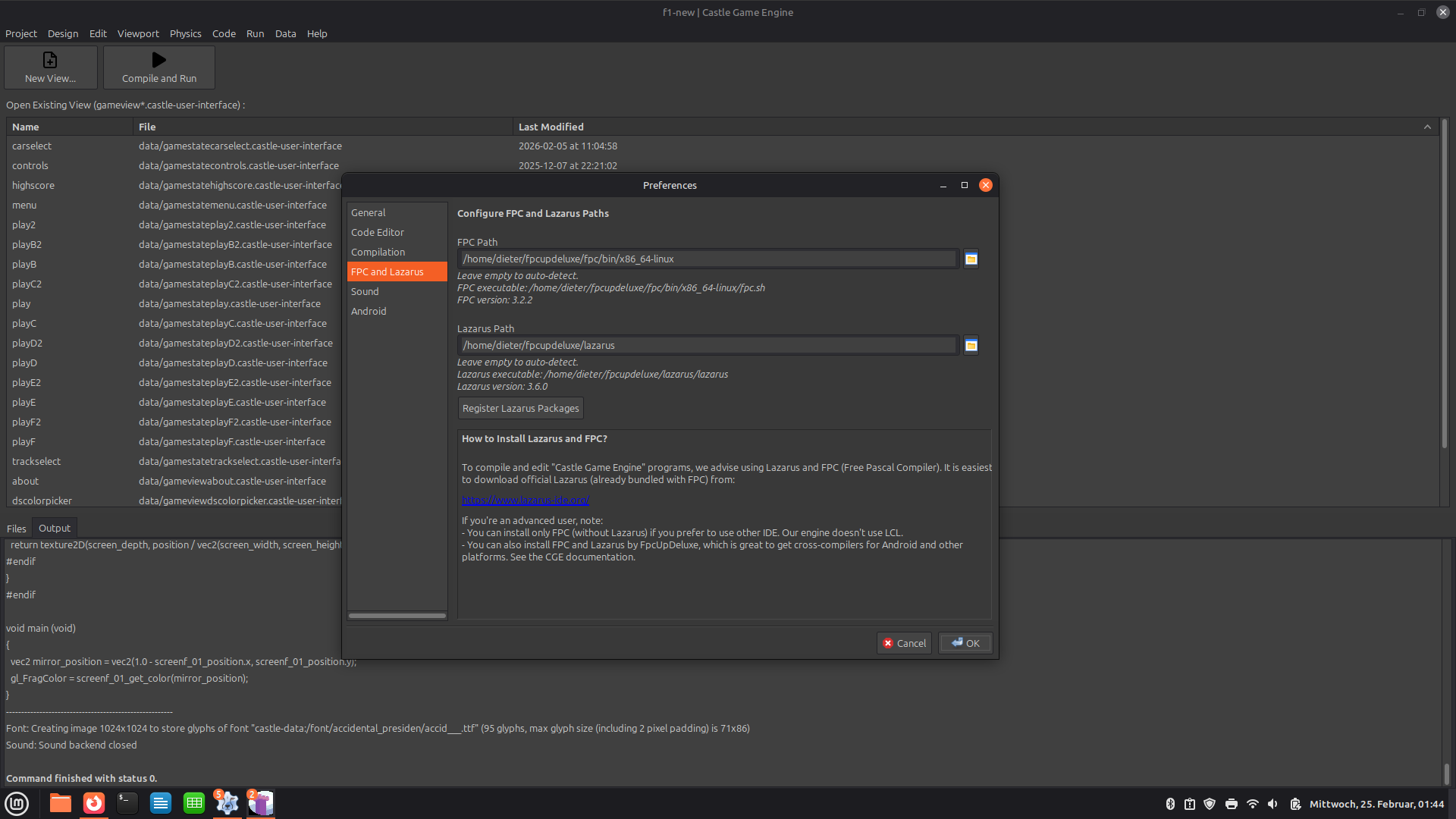Screen dimensions: 1456x819
Task: Select the Sound preferences page
Action: tap(365, 291)
